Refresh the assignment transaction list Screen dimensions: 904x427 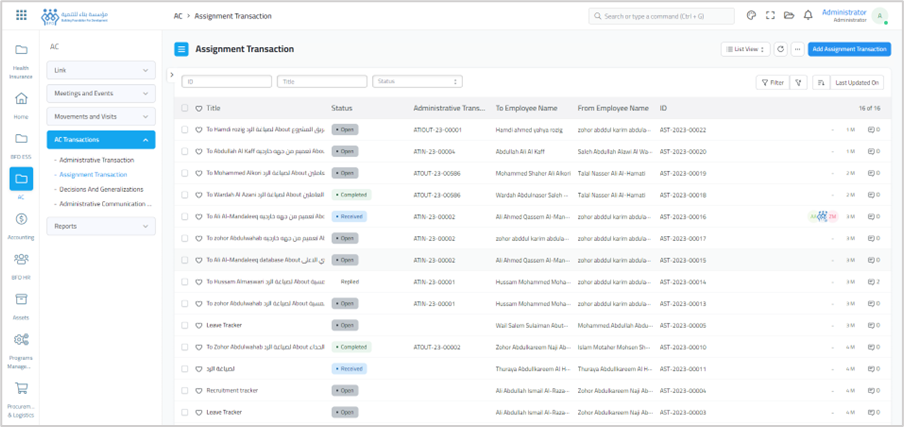coord(780,49)
